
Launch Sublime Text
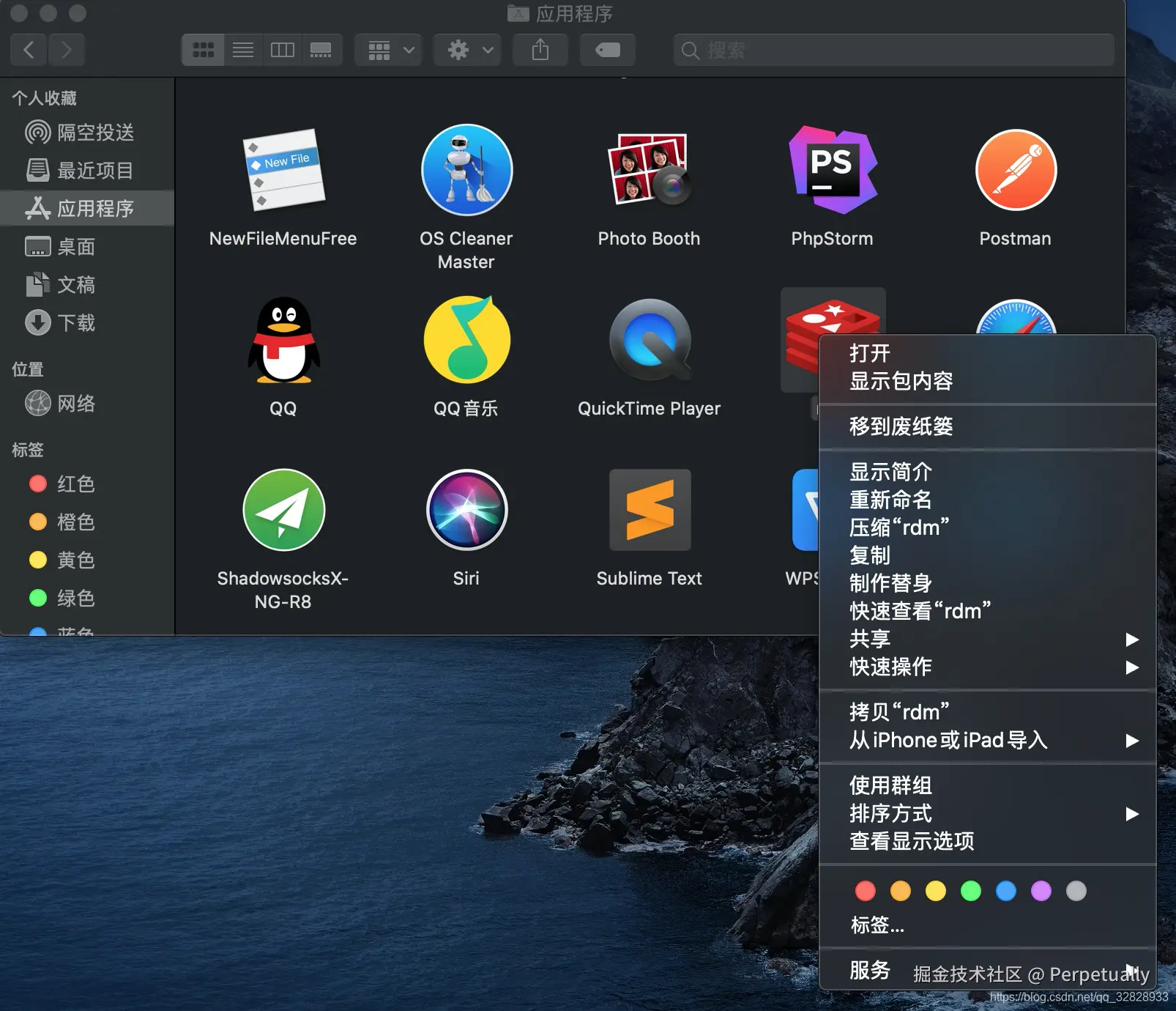[650, 510]
